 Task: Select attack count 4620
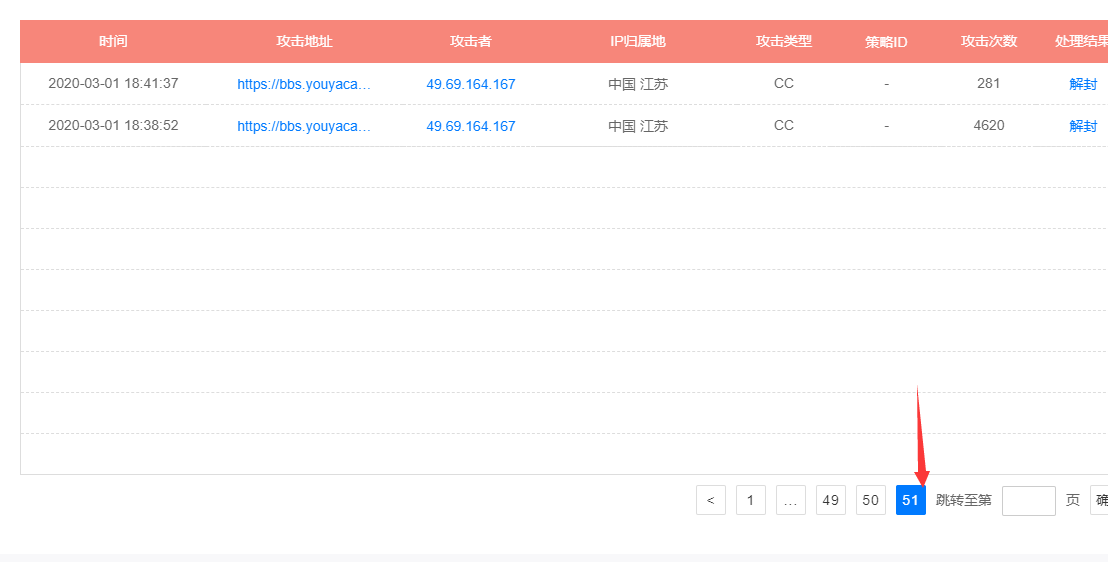click(989, 126)
